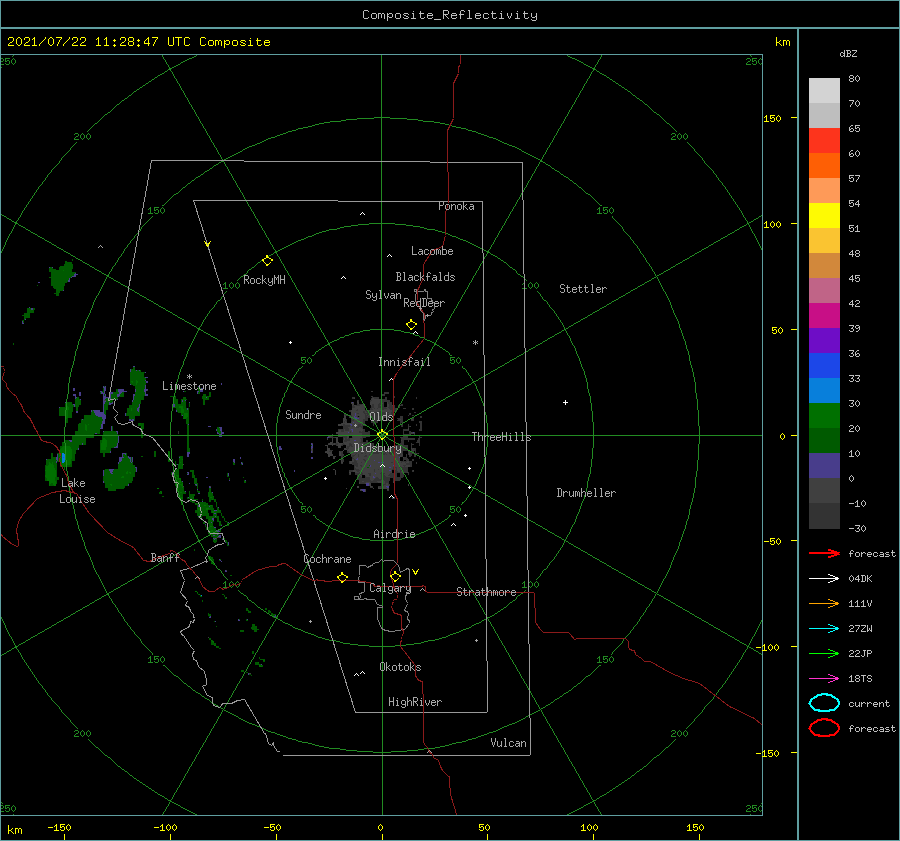The image size is (900, 841).
Task: Pick the red 60-65 dBZ color swatch
Action: pyautogui.click(x=824, y=141)
